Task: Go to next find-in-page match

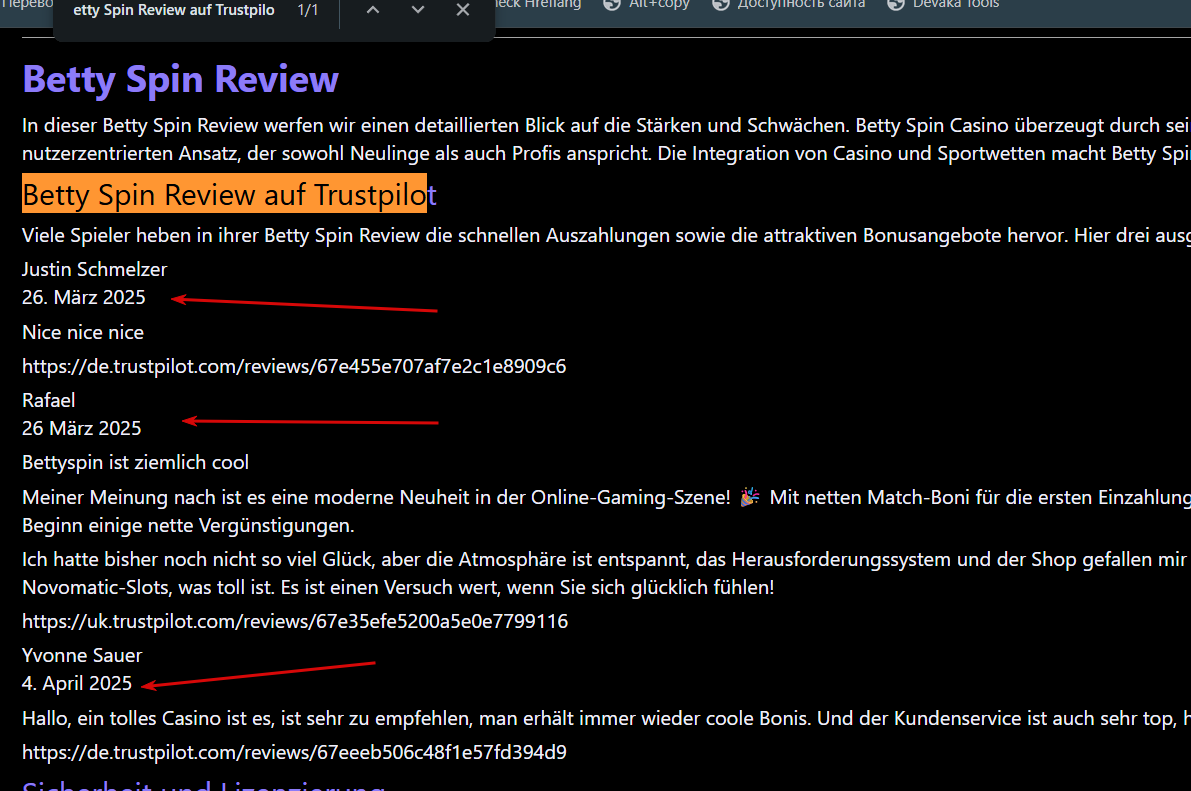Action: [418, 10]
